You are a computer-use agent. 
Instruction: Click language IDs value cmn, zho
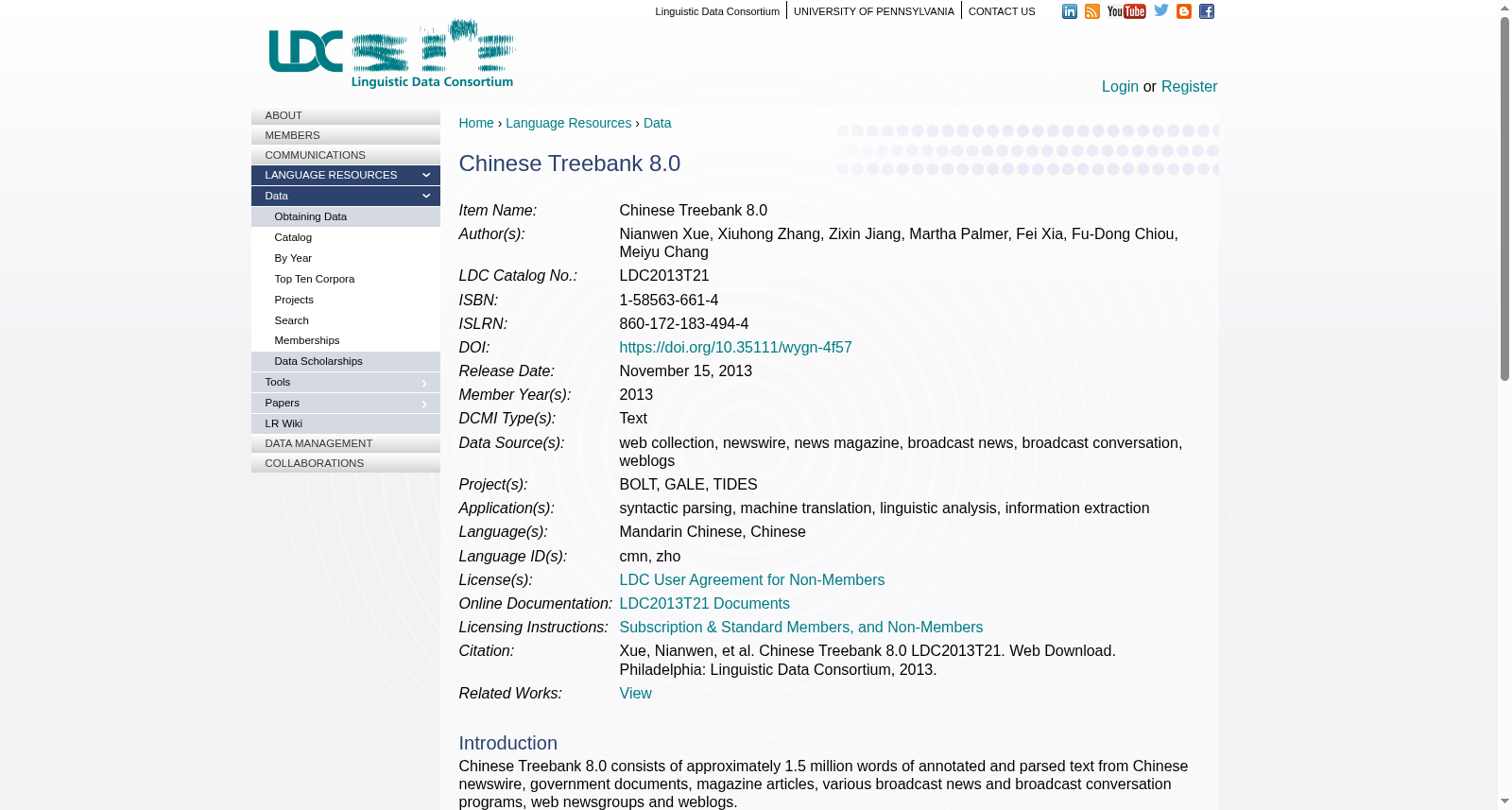(x=649, y=557)
